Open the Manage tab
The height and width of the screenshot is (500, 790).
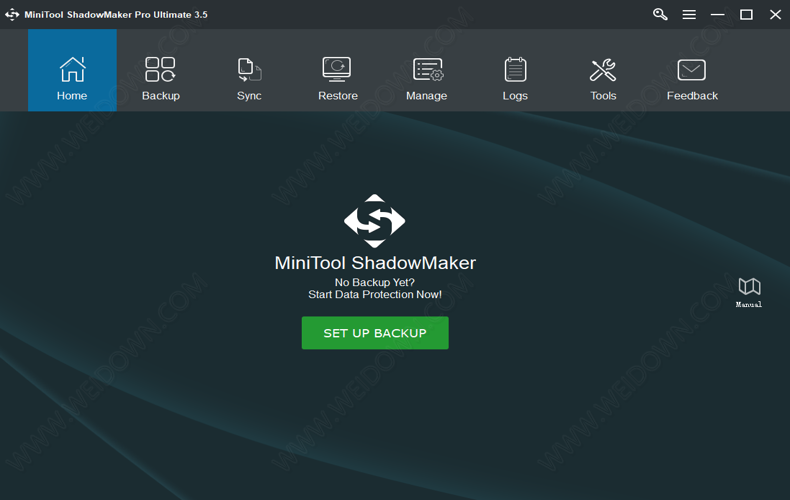point(426,70)
